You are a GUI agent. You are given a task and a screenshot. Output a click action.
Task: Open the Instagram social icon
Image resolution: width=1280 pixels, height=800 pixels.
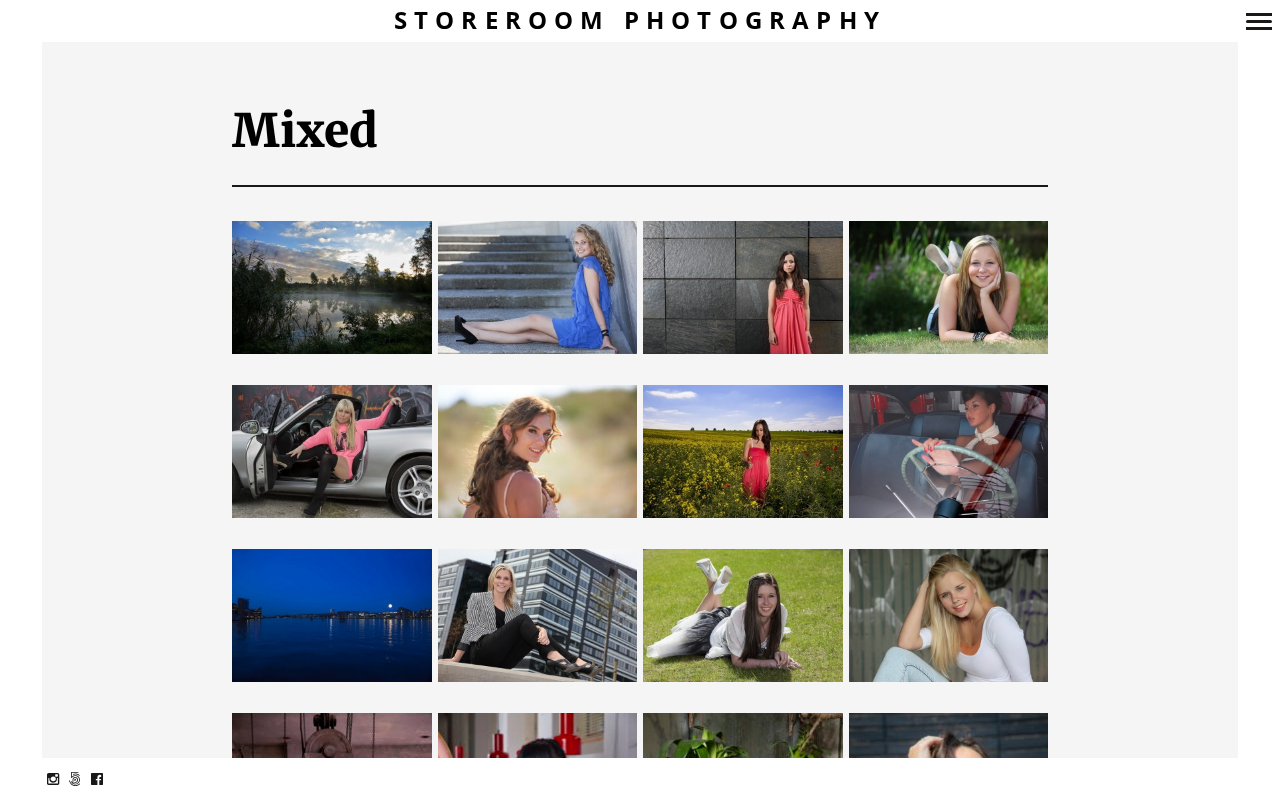pos(53,779)
